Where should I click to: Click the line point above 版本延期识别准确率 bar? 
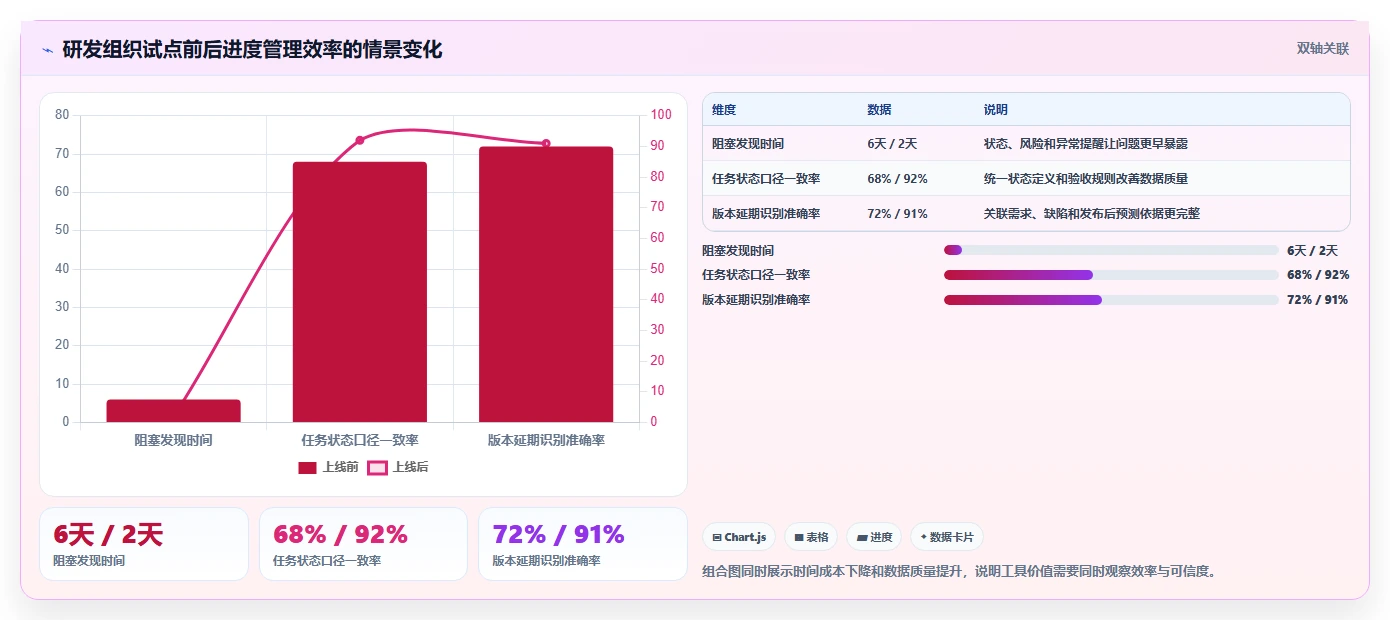[546, 143]
